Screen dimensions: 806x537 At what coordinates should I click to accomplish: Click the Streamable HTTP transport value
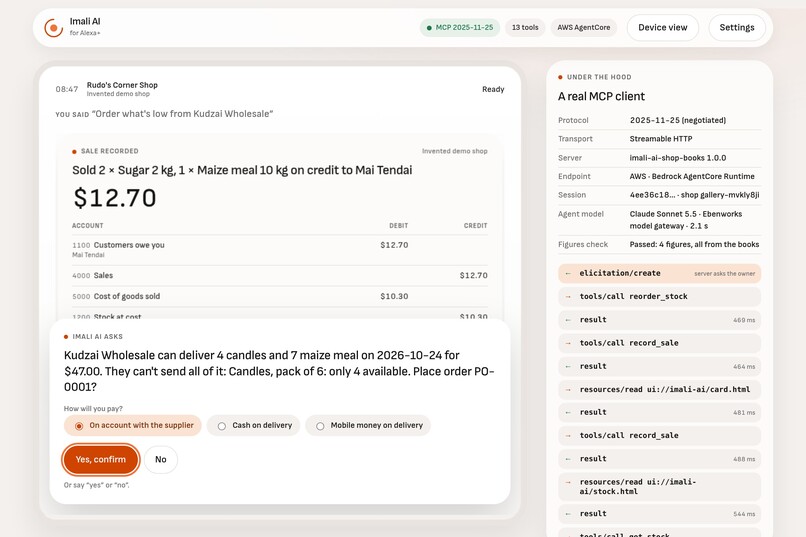661,139
